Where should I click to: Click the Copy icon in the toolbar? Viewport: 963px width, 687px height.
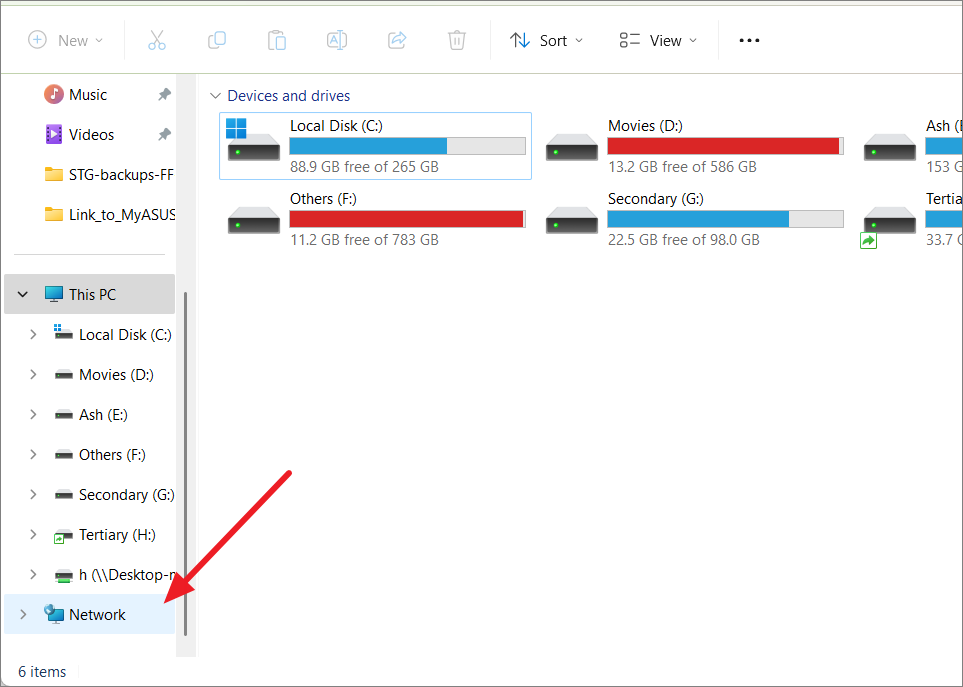[216, 40]
